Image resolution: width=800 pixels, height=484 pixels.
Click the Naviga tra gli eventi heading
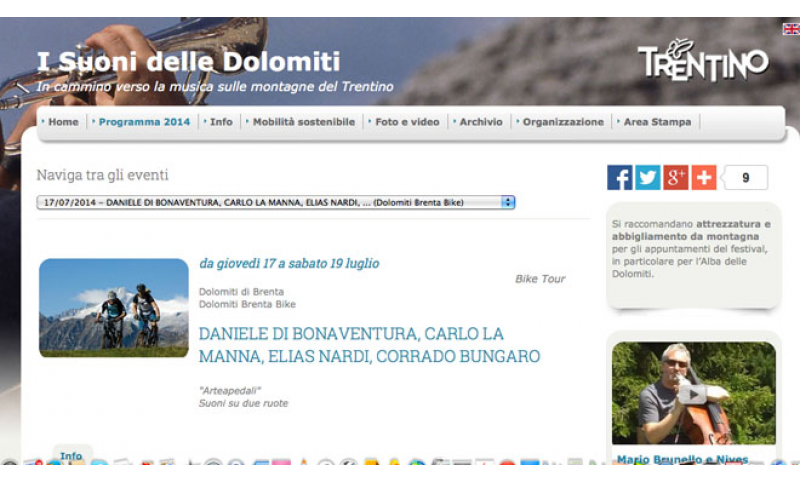102,175
